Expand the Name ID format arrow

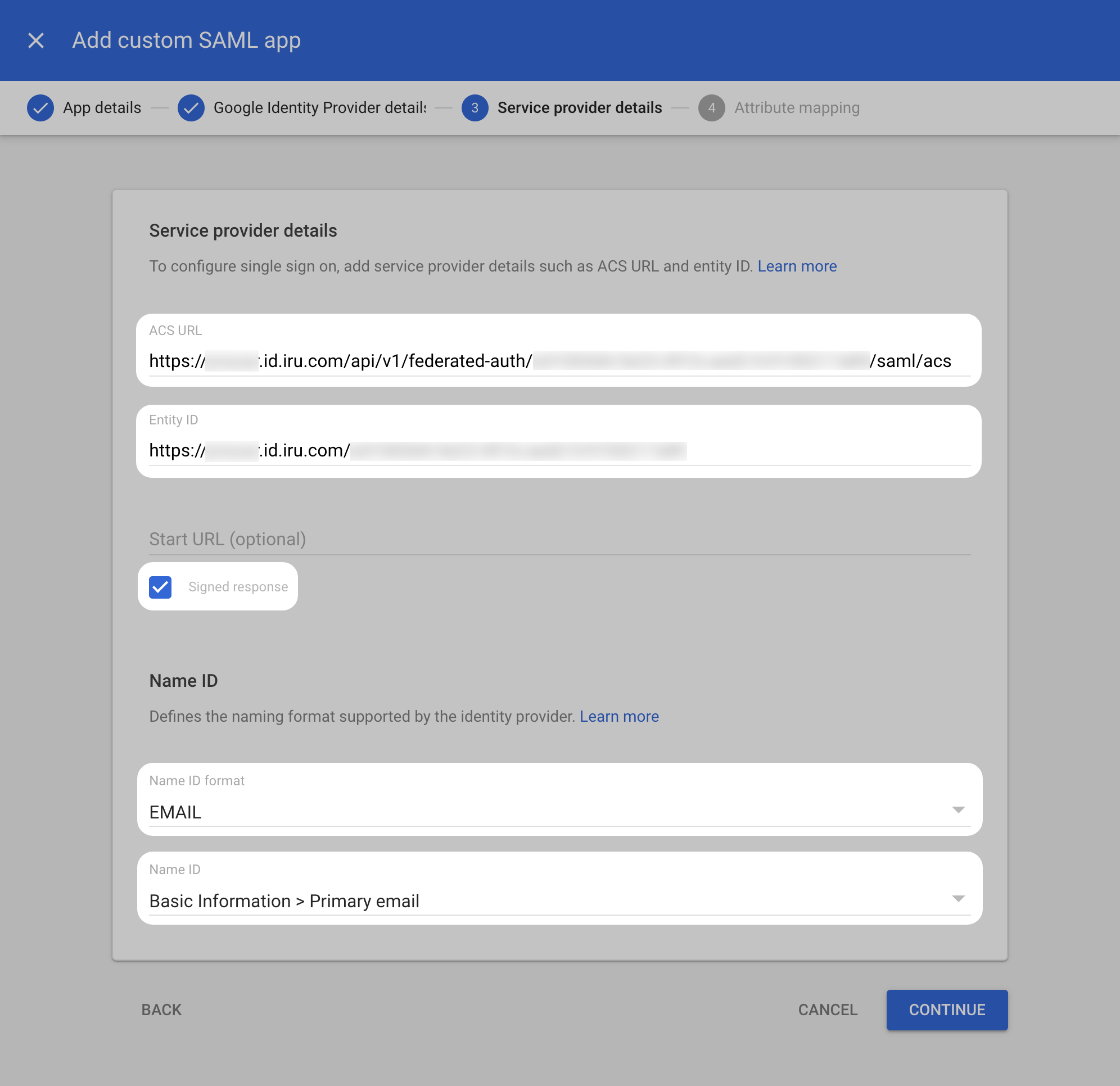point(958,810)
